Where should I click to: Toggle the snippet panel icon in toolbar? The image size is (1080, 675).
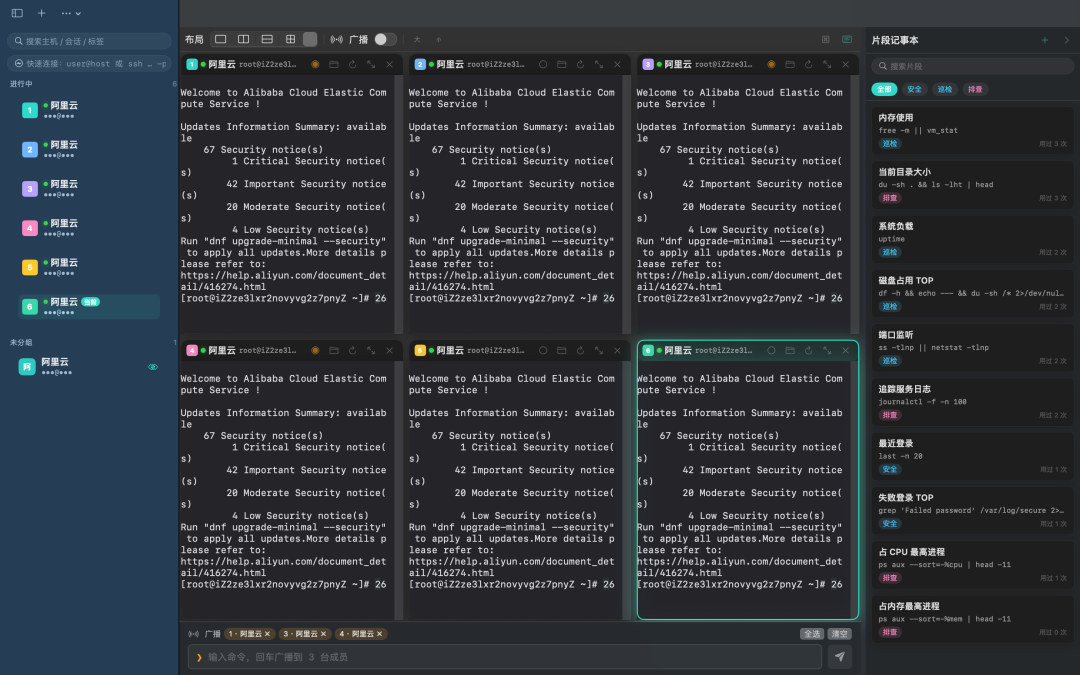tap(847, 39)
